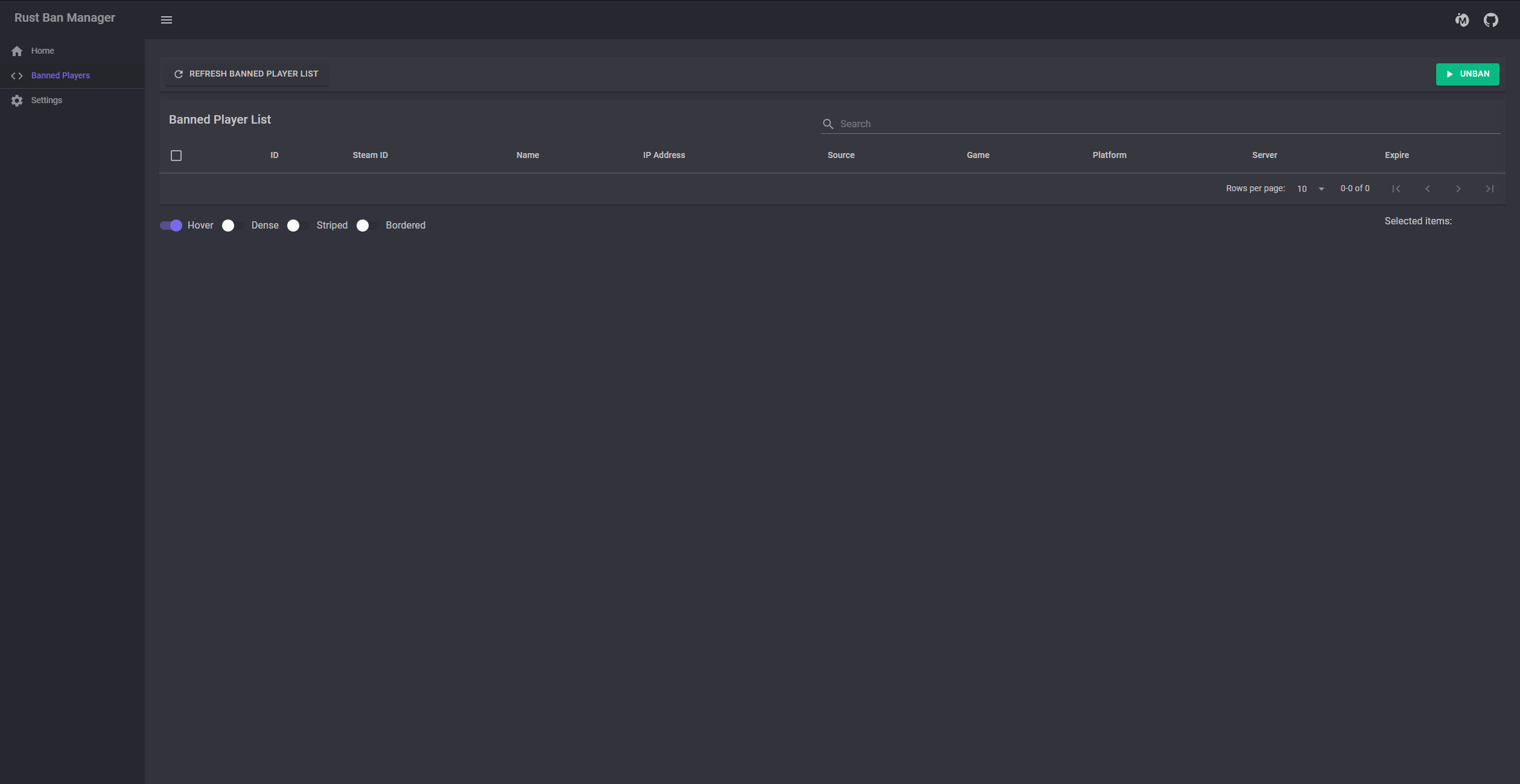1520x784 pixels.
Task: Enable the Bordered switch
Action: (368, 226)
